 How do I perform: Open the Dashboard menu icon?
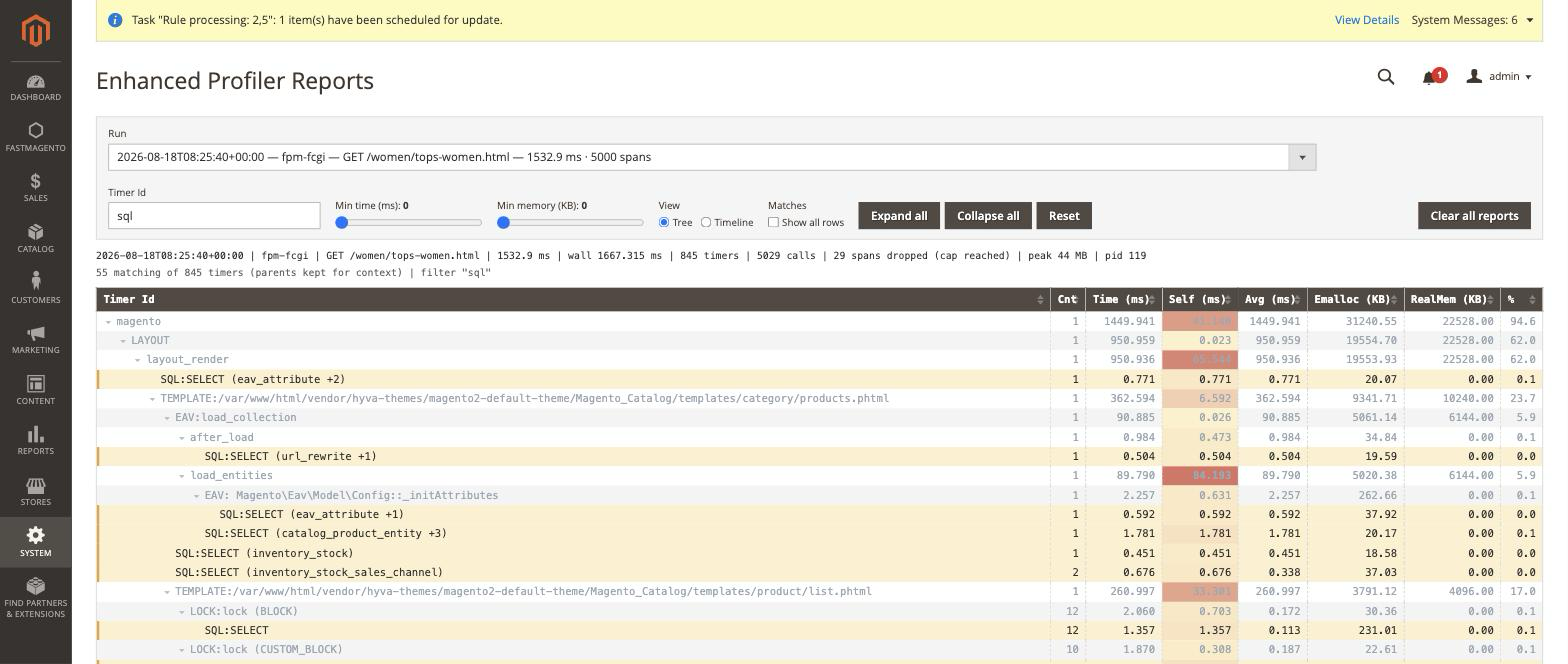click(35, 81)
